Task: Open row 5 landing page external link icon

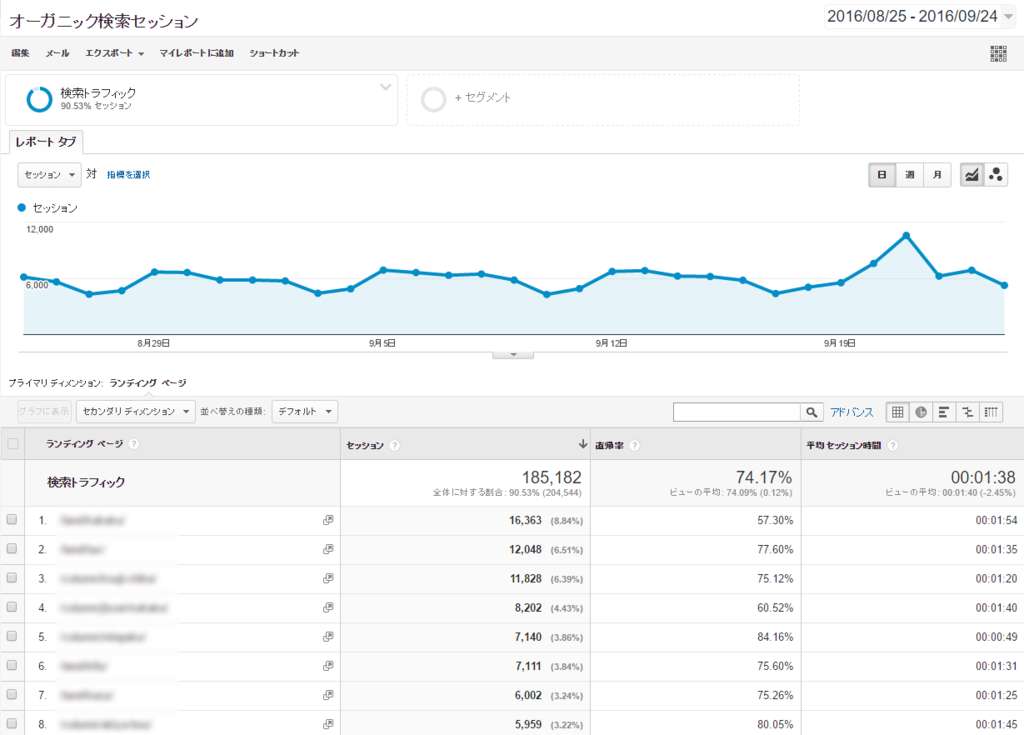Action: click(x=328, y=636)
